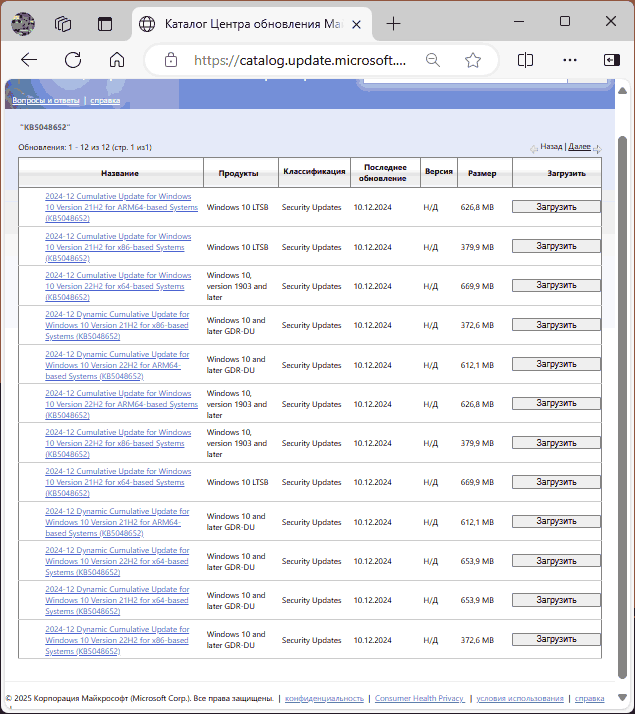This screenshot has width=635, height=714.
Task: Select the Каталог Центра обновления browser tab
Action: (253, 24)
